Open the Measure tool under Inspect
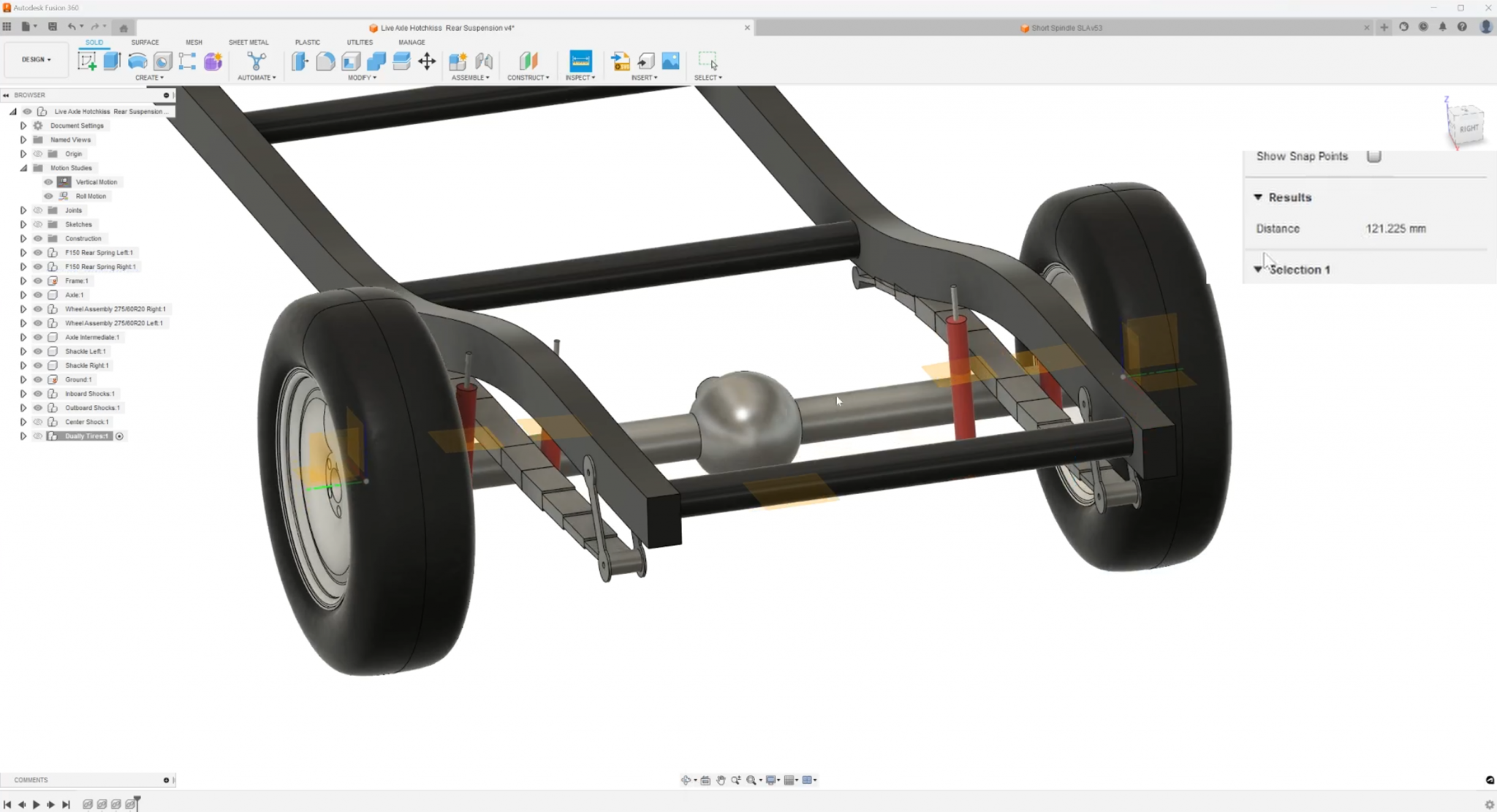The height and width of the screenshot is (812, 1497). [580, 61]
